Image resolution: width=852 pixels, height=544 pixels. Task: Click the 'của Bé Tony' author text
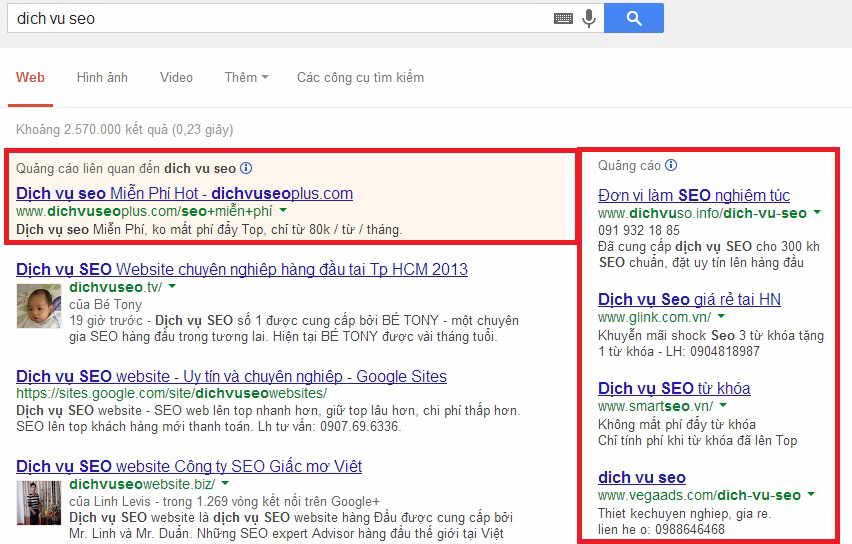(x=105, y=304)
